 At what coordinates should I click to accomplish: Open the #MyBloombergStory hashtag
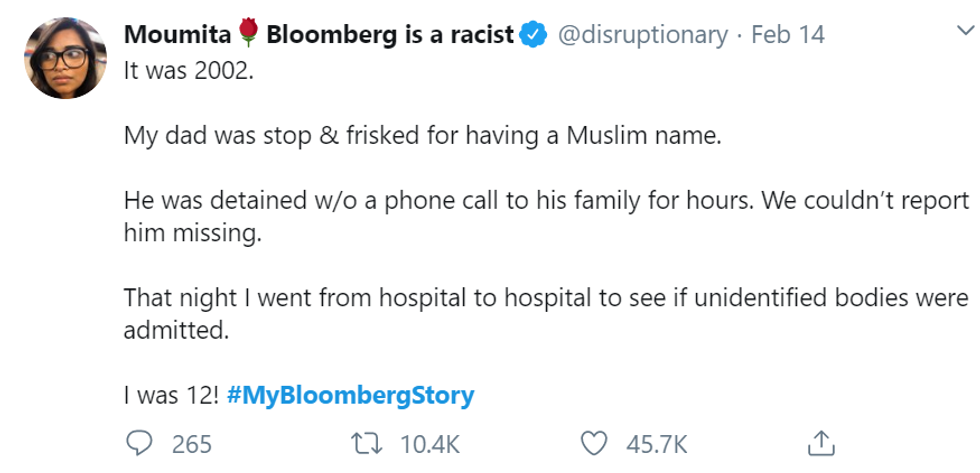[x=350, y=395]
